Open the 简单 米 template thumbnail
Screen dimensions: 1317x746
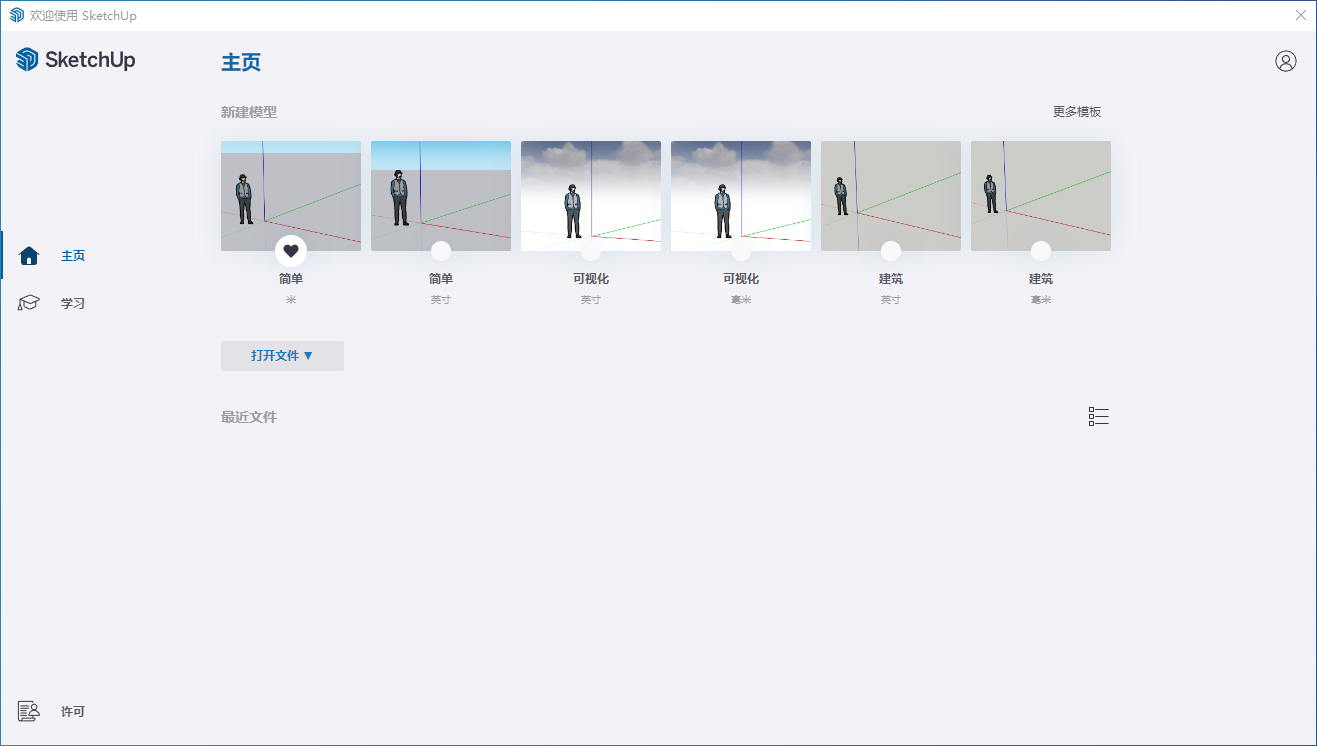(x=291, y=190)
